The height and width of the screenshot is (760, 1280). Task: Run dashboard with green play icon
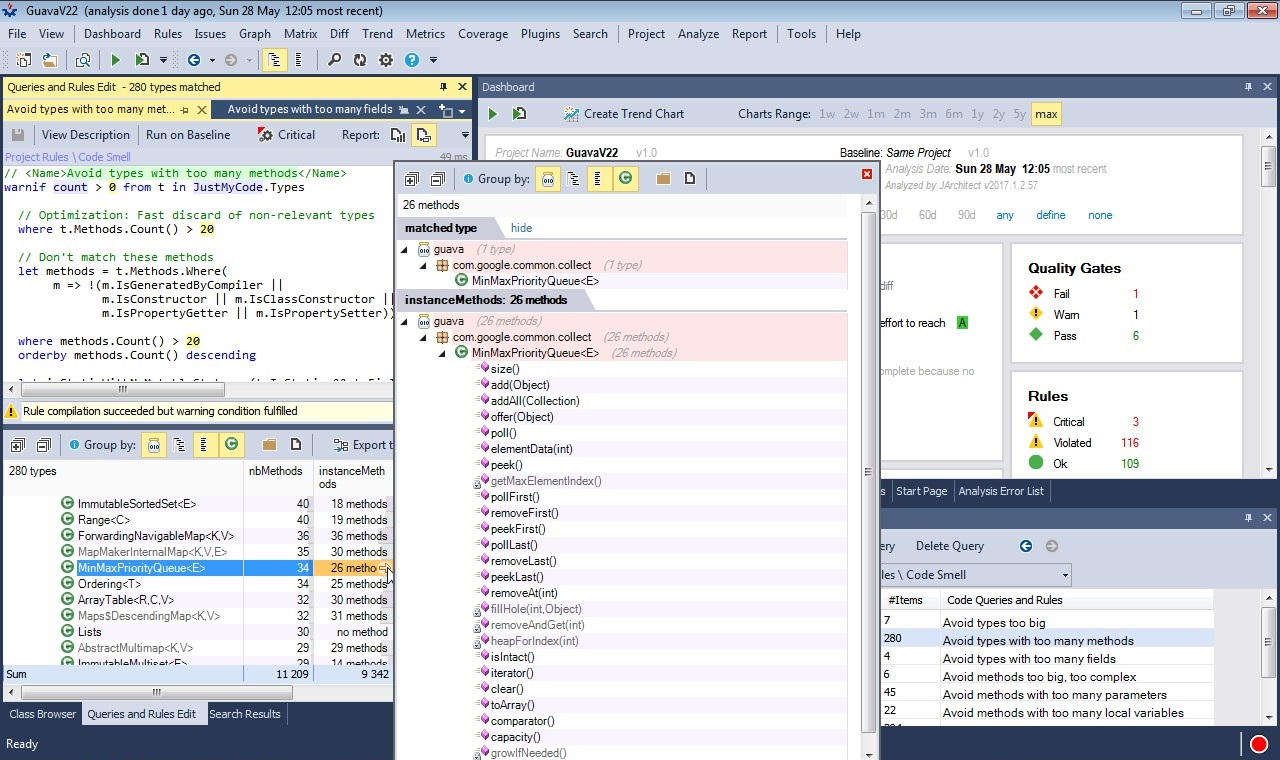click(x=492, y=114)
